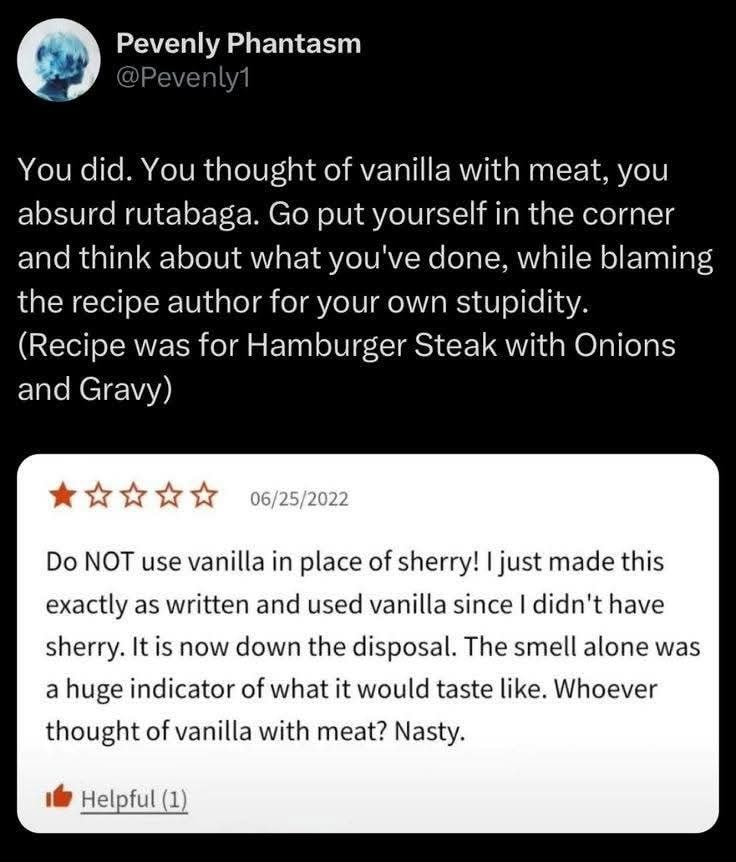Click the Pevenly Phantasm display name
The width and height of the screenshot is (736, 862).
239,43
